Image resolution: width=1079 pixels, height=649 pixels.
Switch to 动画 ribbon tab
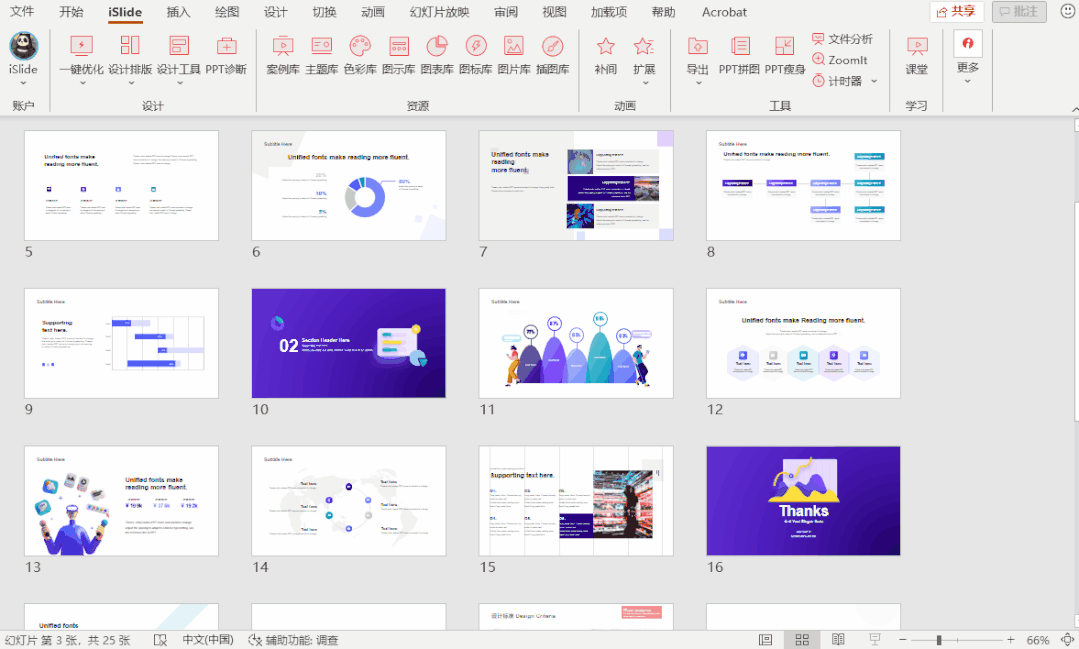(373, 12)
